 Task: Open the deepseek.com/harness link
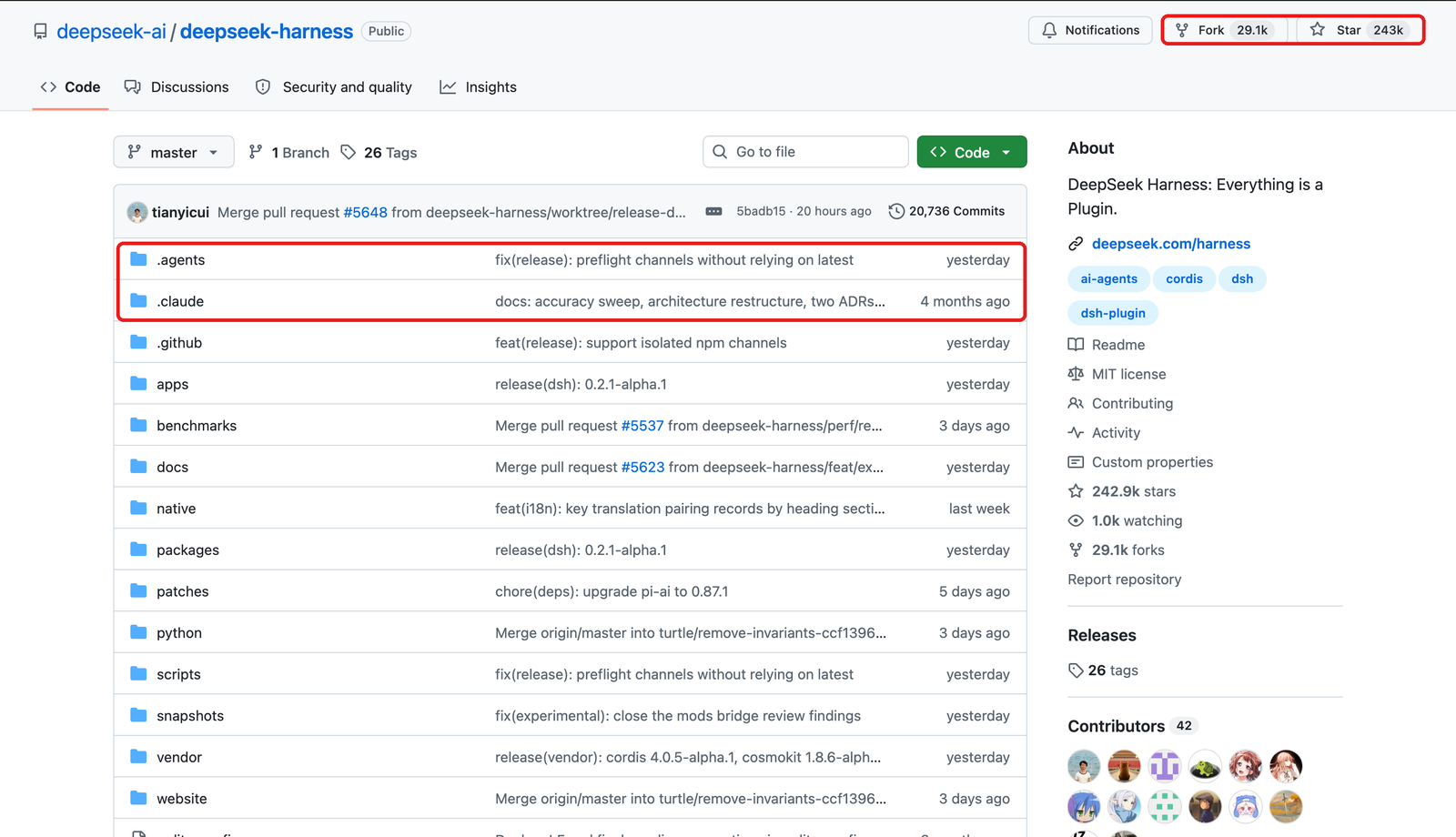coord(1171,244)
